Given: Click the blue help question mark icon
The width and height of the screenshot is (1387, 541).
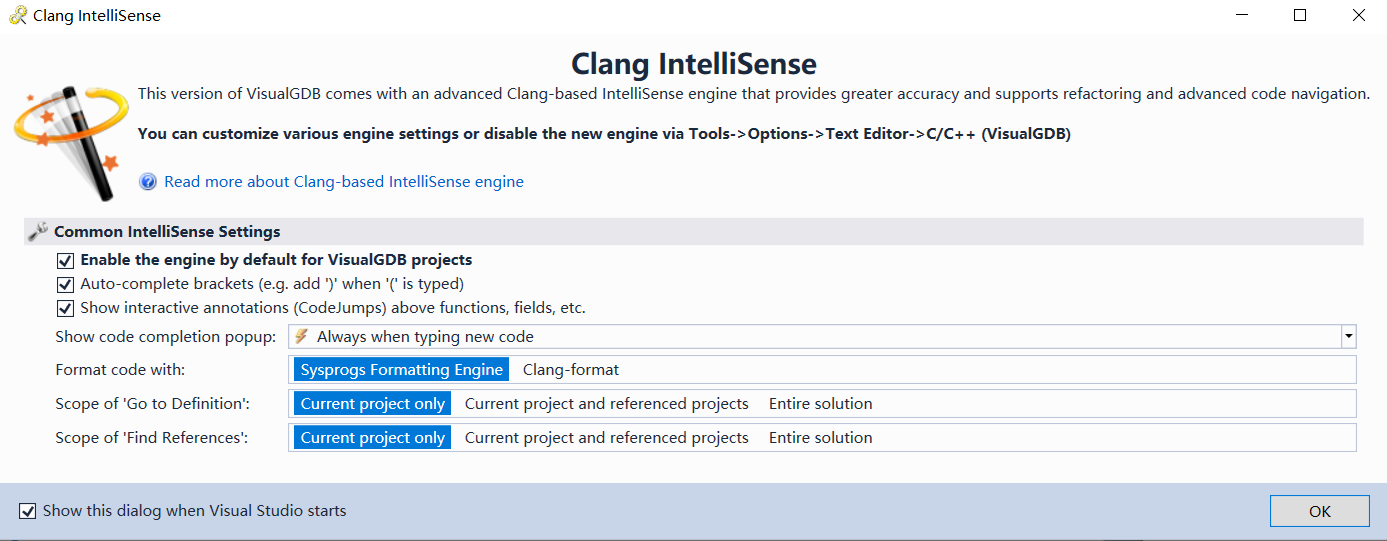Looking at the screenshot, I should point(148,182).
